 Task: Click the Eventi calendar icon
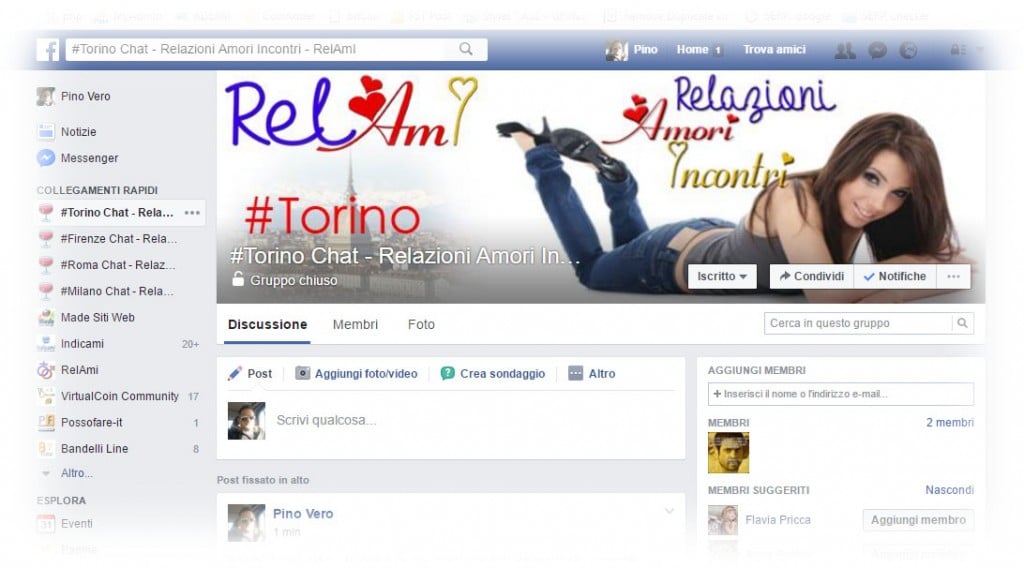46,524
